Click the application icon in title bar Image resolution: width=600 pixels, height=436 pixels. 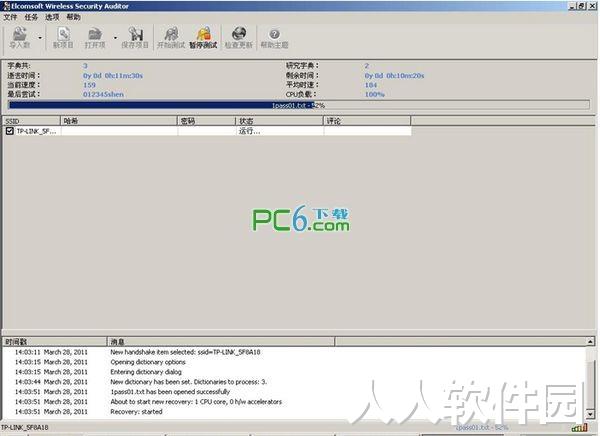pos(6,6)
